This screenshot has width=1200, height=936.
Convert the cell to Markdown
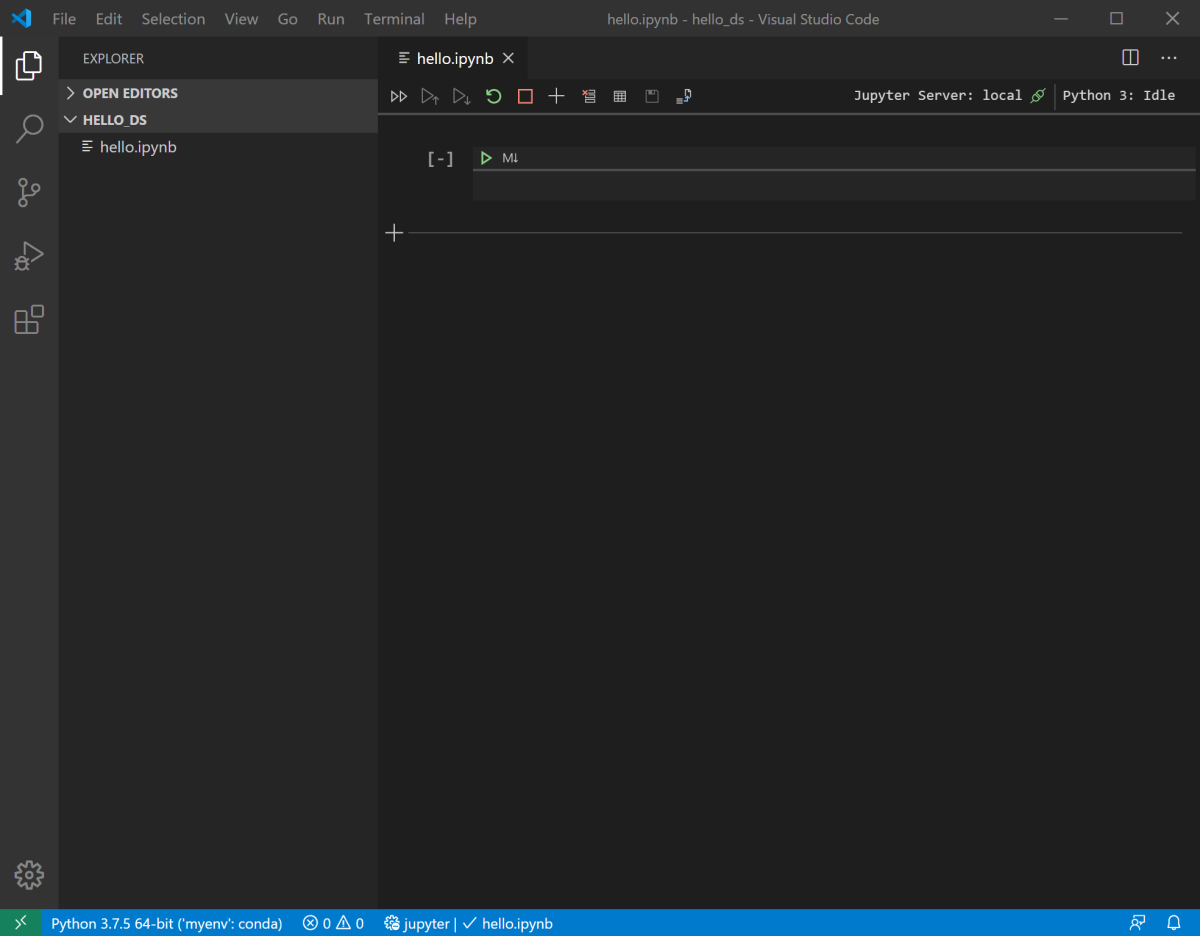click(x=510, y=157)
